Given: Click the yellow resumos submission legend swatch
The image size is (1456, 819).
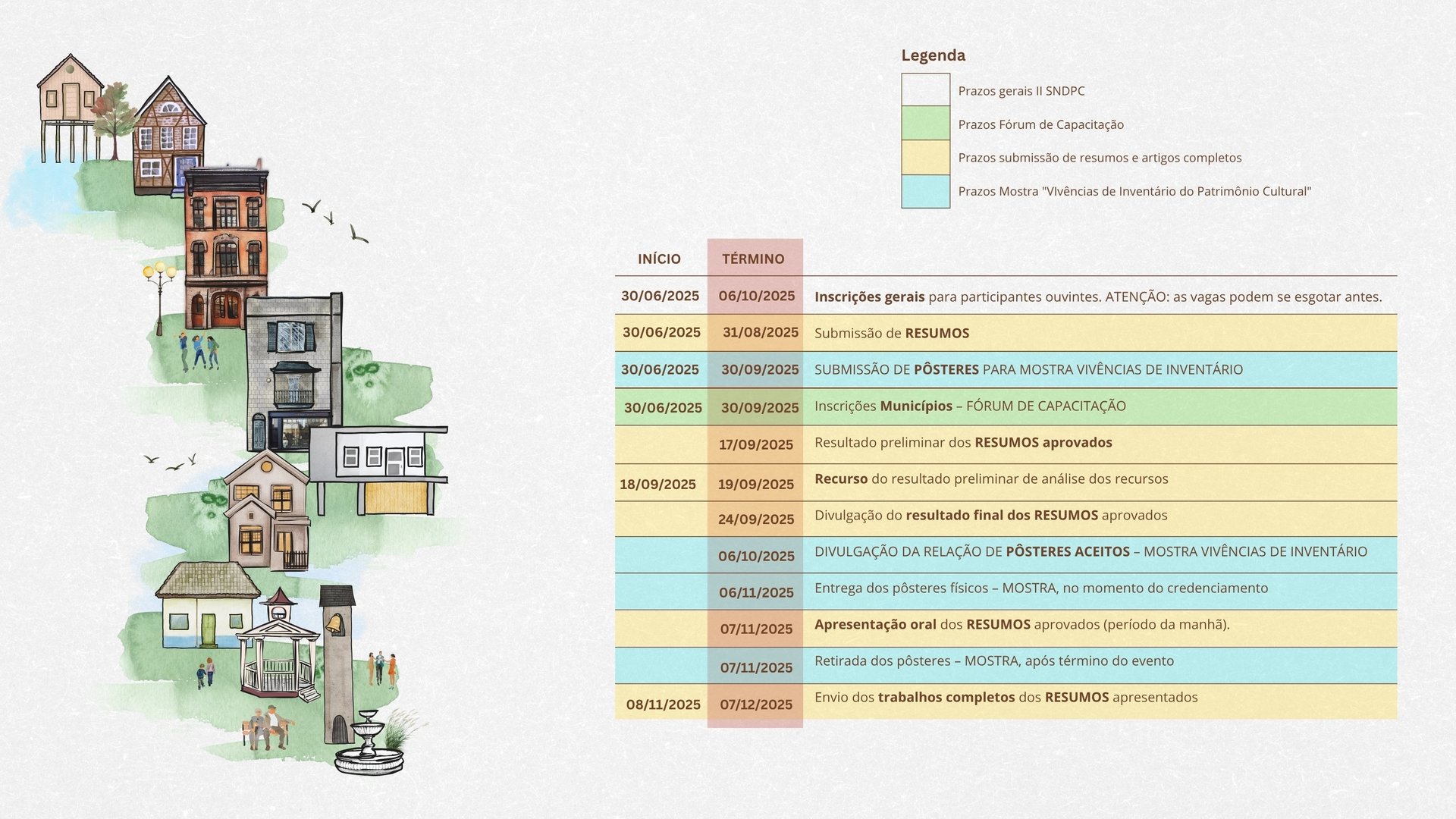Looking at the screenshot, I should pyautogui.click(x=925, y=158).
